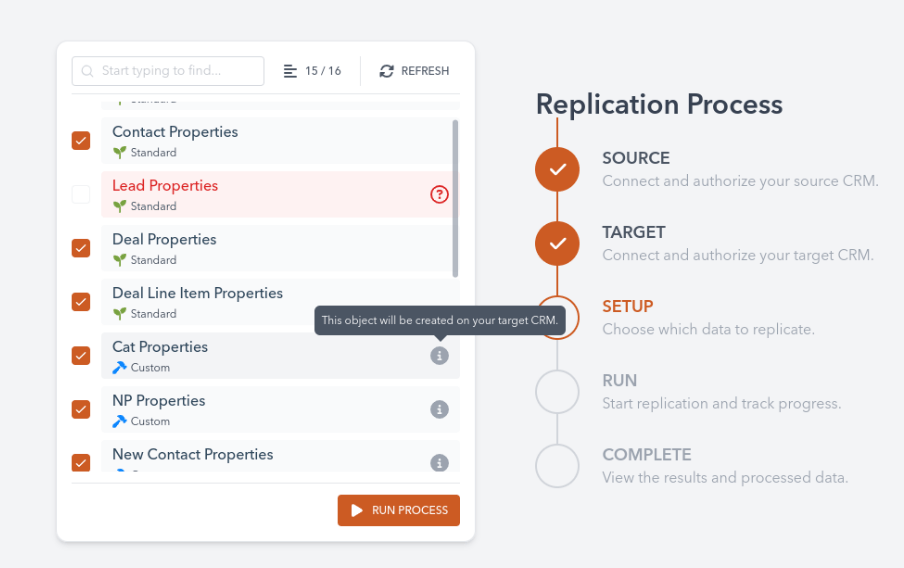The height and width of the screenshot is (568, 904).
Task: Click the TARGET step checkmark circle
Action: pos(557,243)
